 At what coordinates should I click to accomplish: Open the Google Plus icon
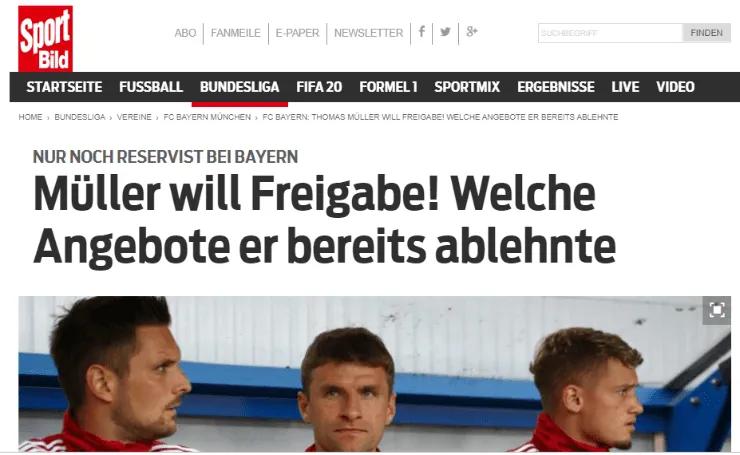click(471, 32)
